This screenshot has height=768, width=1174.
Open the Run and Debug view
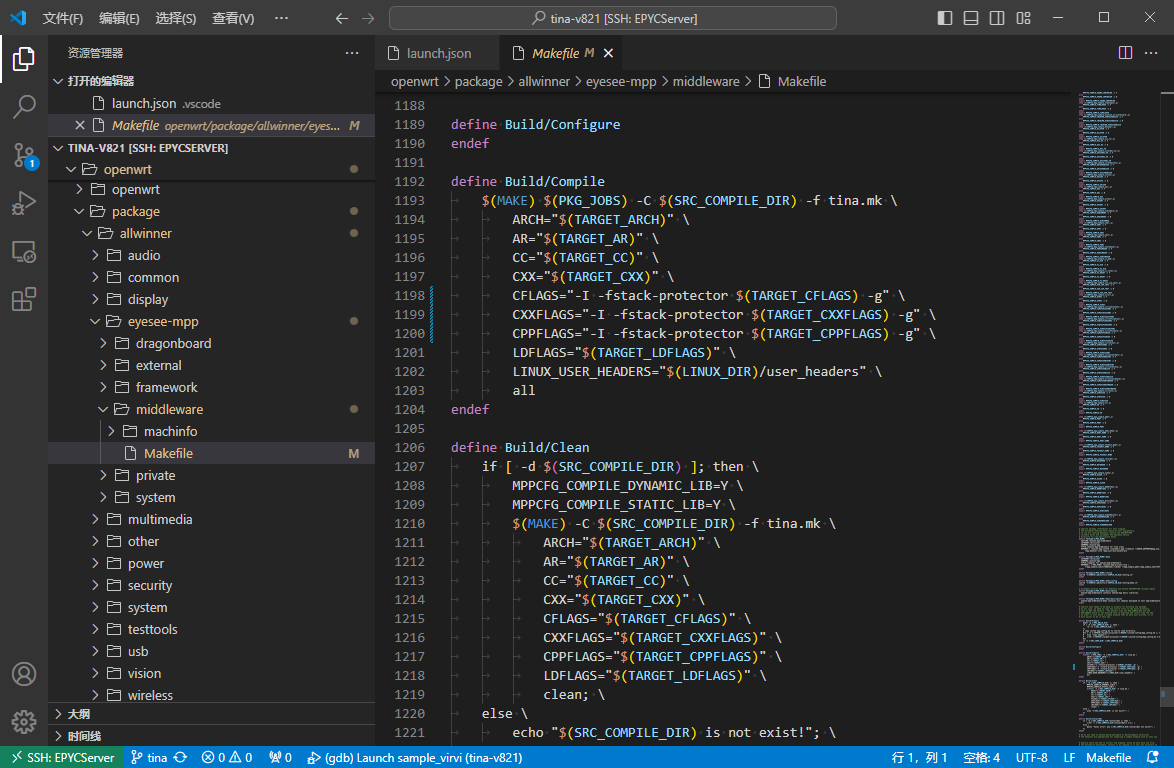pyautogui.click(x=24, y=203)
